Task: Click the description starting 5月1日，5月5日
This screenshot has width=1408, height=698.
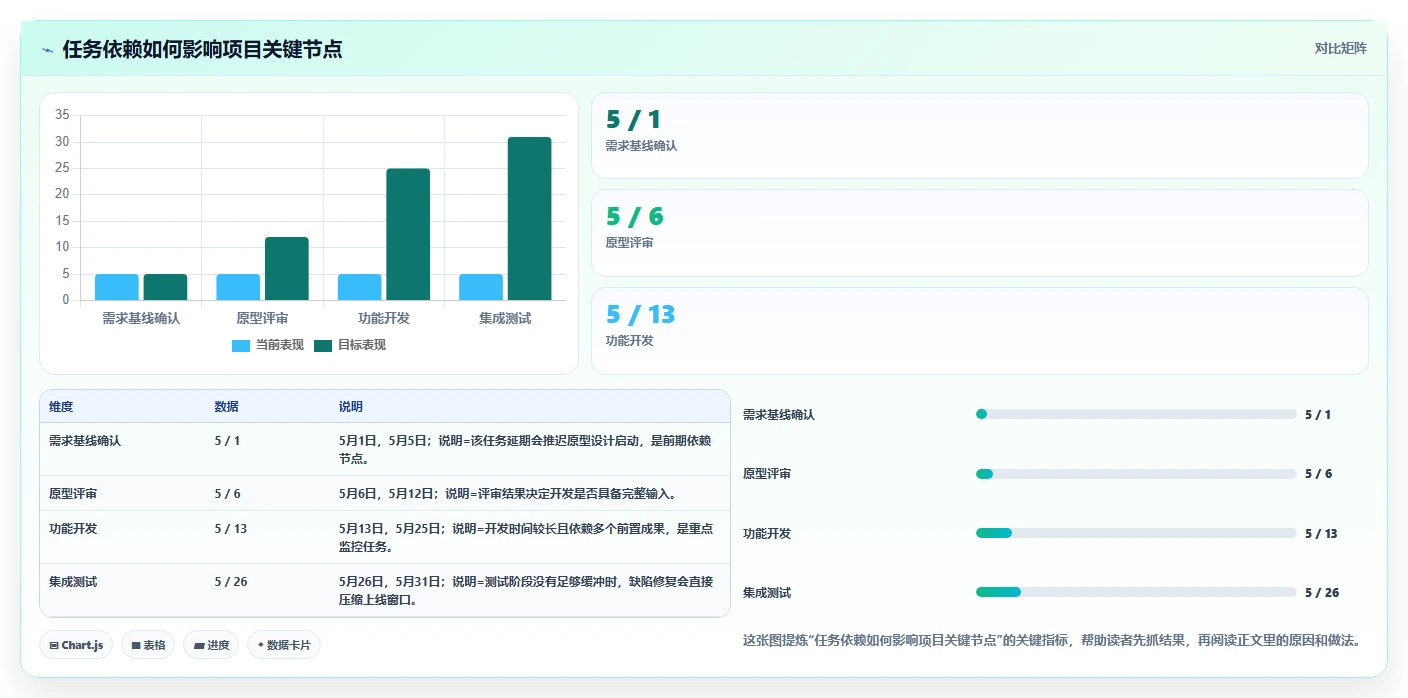Action: tap(527, 450)
